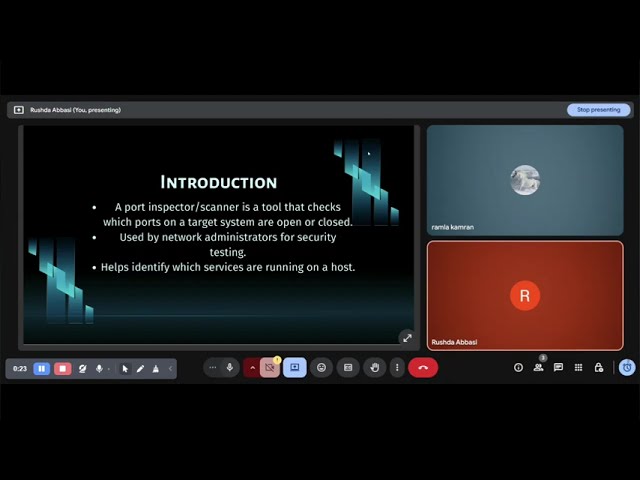This screenshot has height=480, width=640.
Task: Open audio options three-dot menu in Meet
Action: point(212,367)
